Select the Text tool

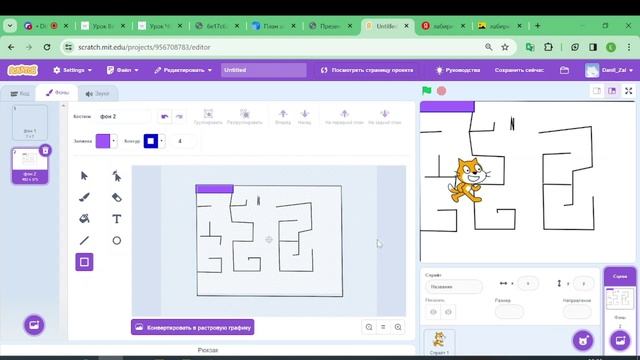coord(117,219)
